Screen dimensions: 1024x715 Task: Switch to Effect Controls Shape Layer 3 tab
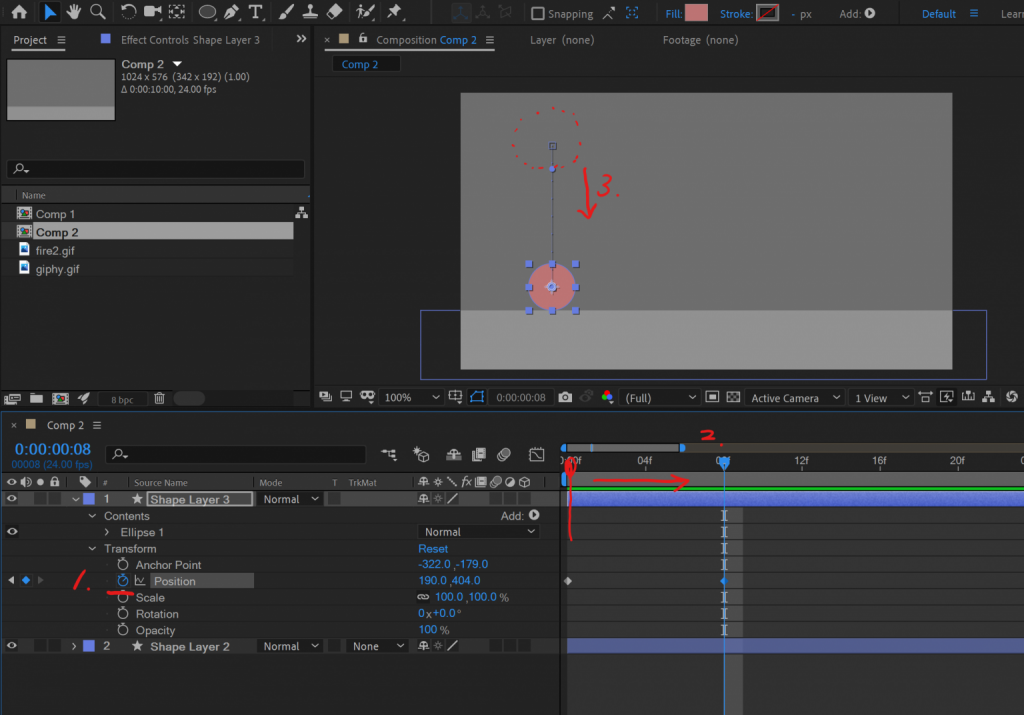pos(190,40)
